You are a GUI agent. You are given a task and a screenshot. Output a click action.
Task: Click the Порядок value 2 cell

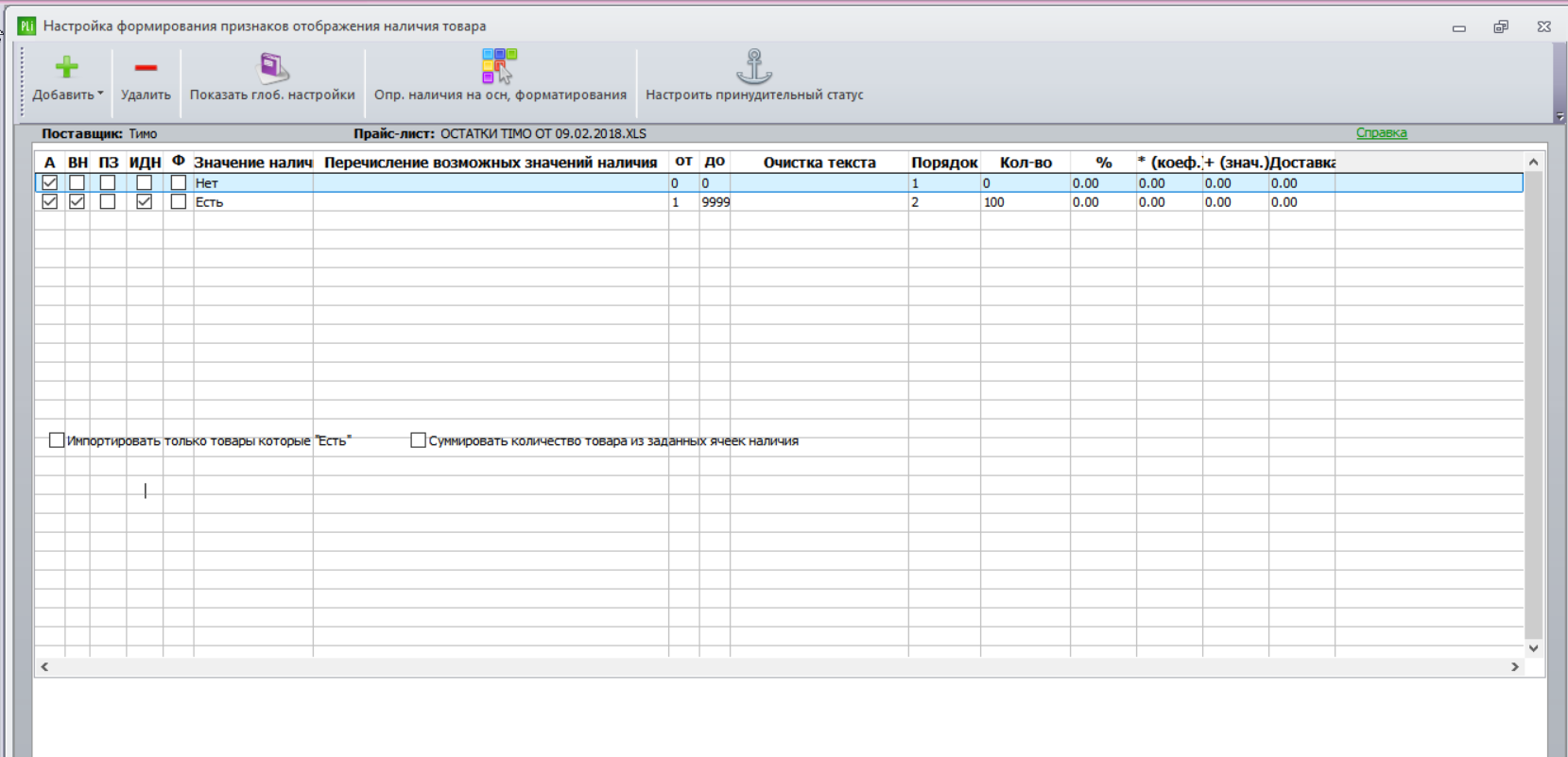point(944,202)
